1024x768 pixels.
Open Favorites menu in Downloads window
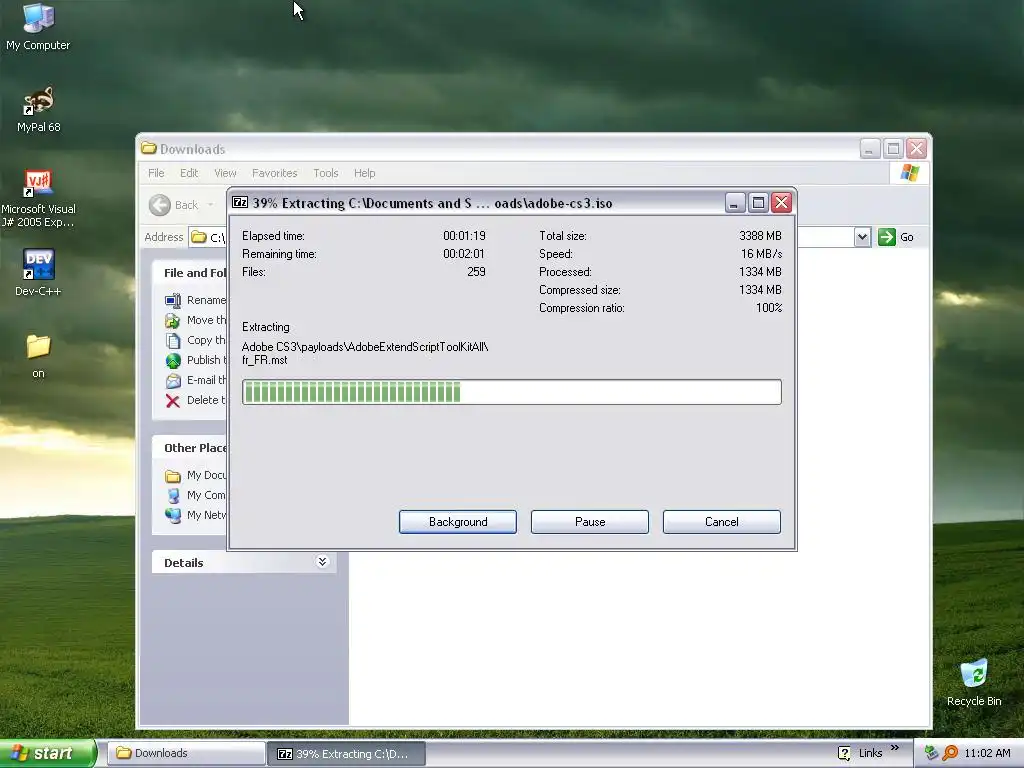tap(274, 173)
